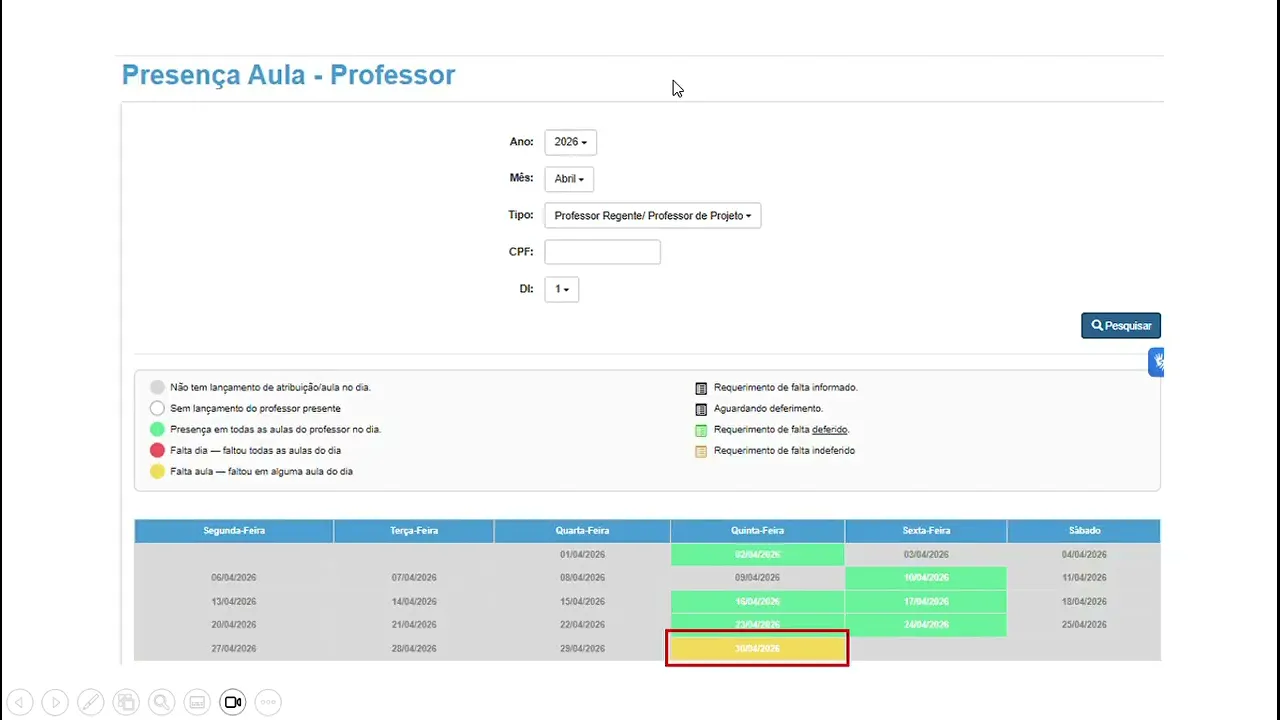Click the video camera icon
Screen dimensions: 1280x720
point(233,702)
